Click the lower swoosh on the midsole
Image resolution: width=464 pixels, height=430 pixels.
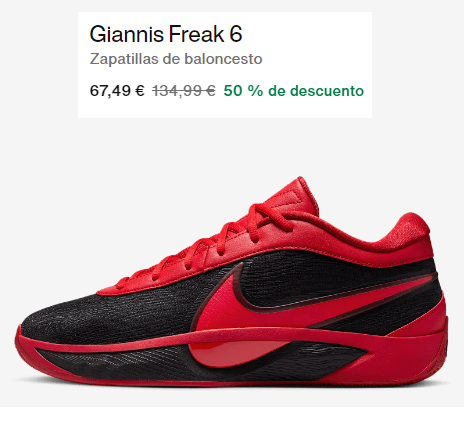pyautogui.click(x=233, y=353)
